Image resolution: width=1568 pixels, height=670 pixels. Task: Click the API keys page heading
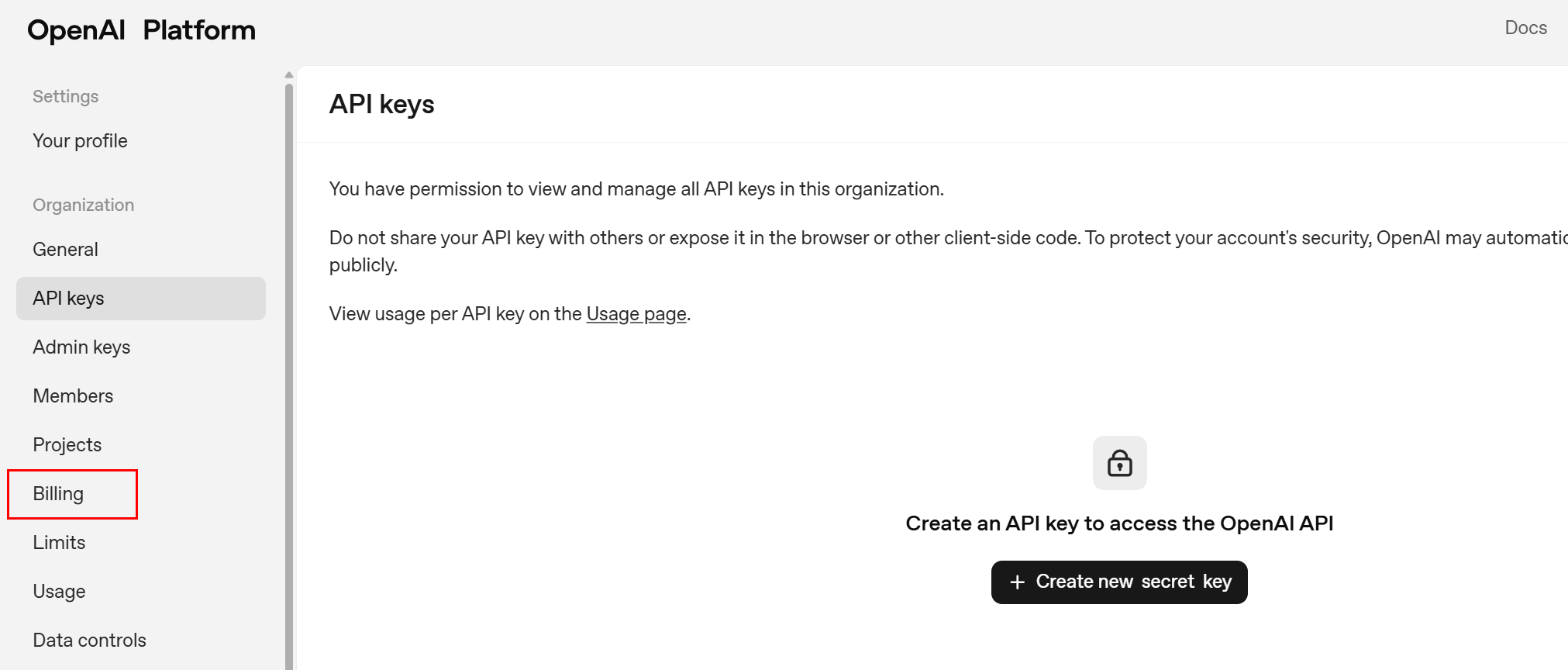point(381,105)
